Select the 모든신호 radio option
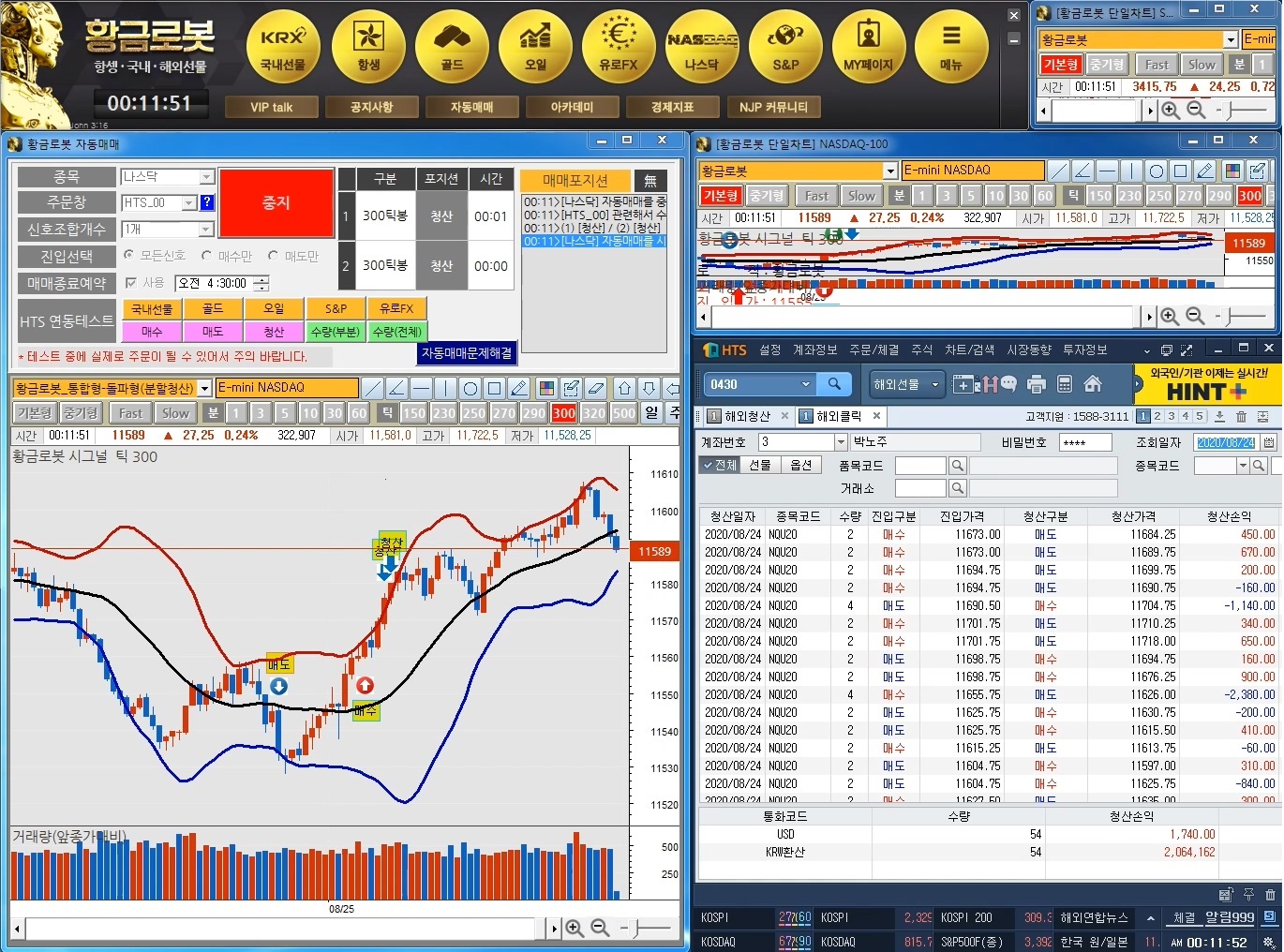 129,255
